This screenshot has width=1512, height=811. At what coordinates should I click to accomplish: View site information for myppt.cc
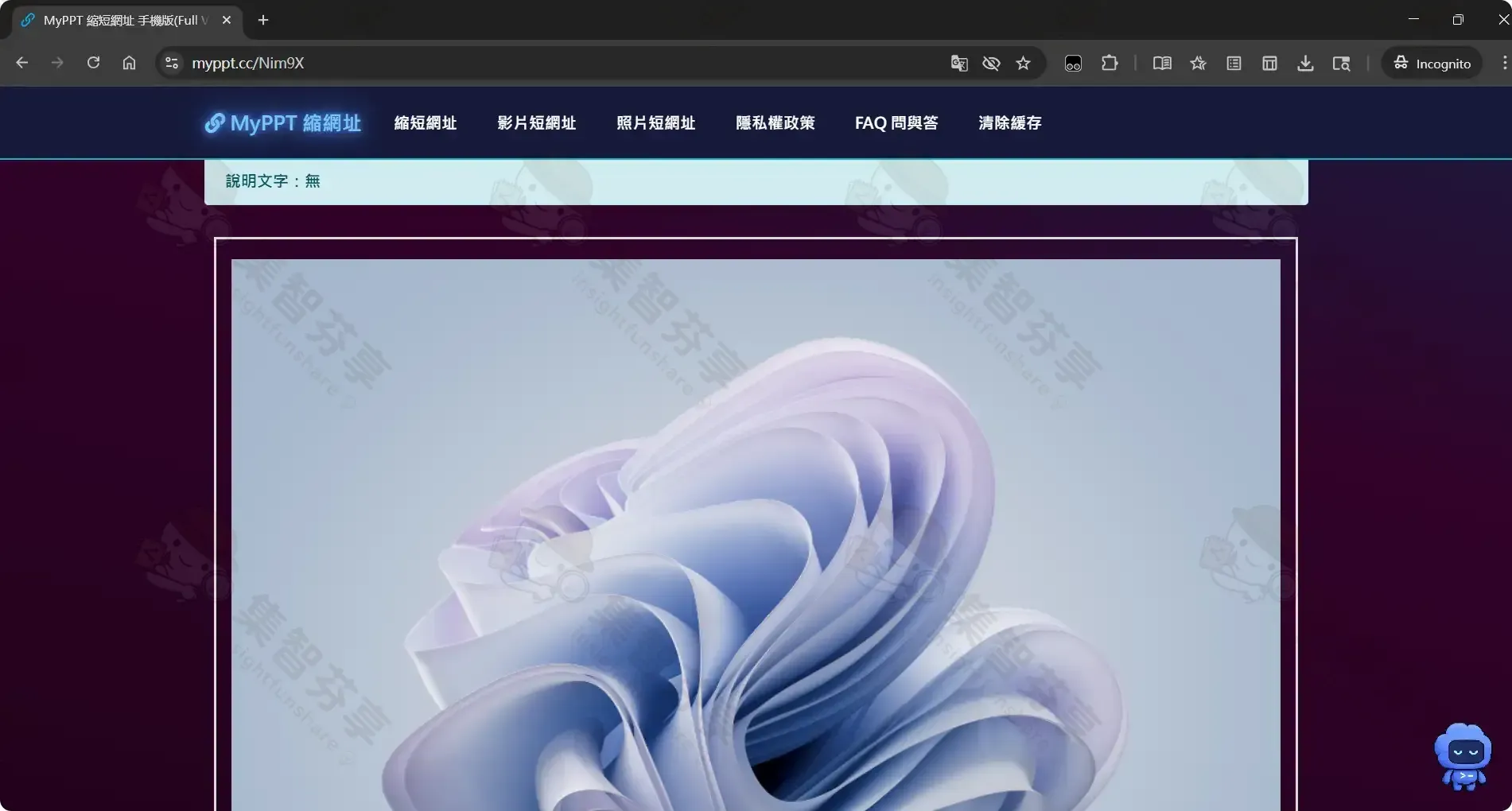point(171,63)
